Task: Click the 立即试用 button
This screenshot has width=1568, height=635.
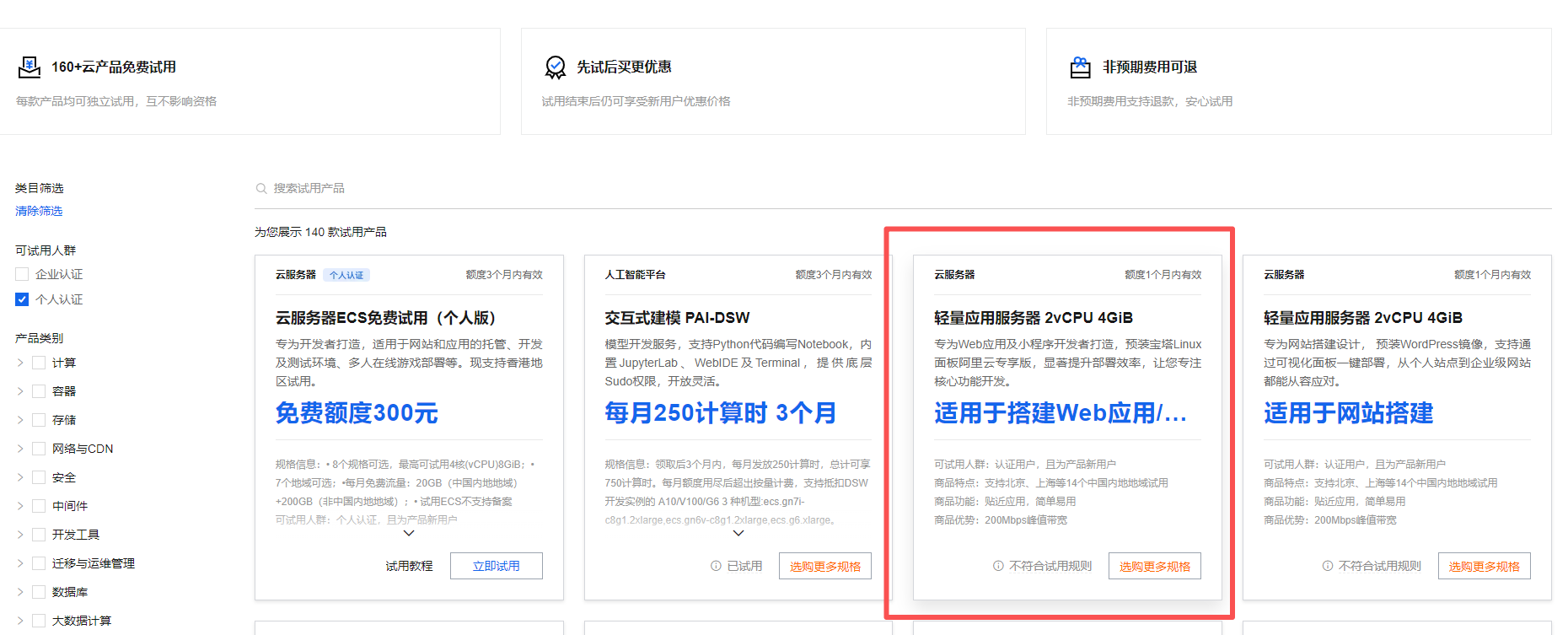Action: (497, 566)
